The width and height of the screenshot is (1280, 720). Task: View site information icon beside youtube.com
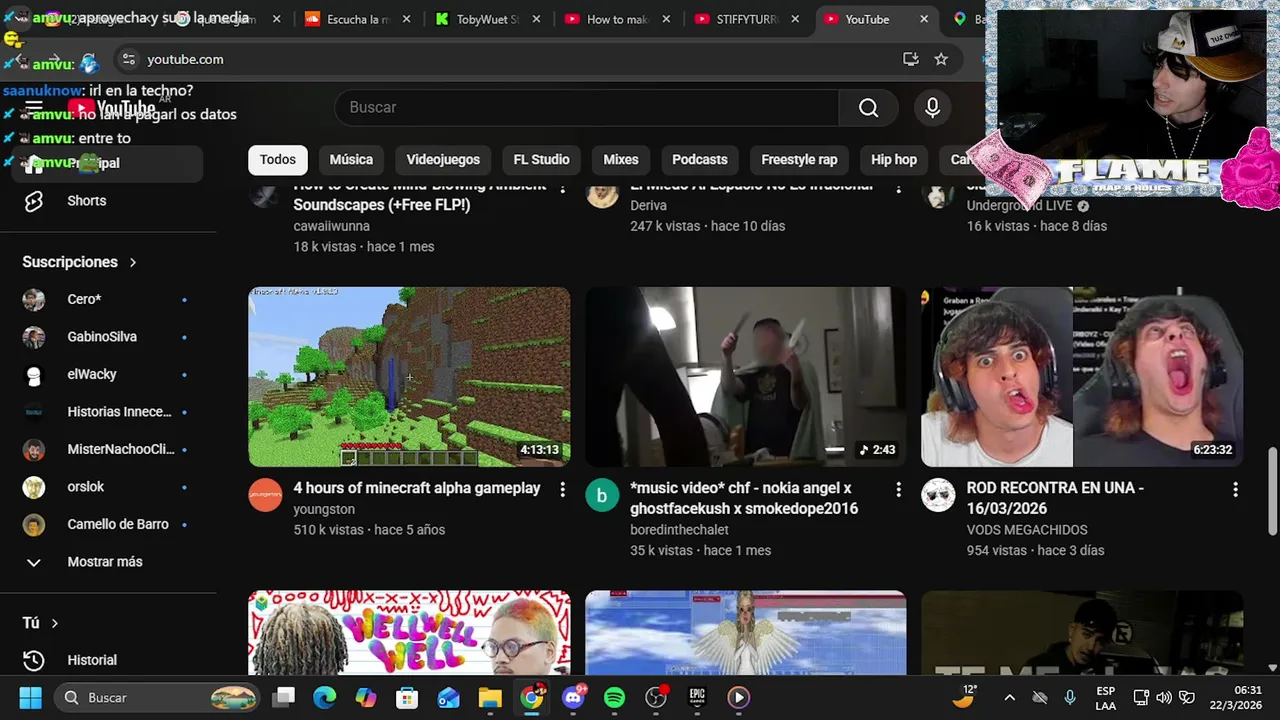(x=128, y=59)
